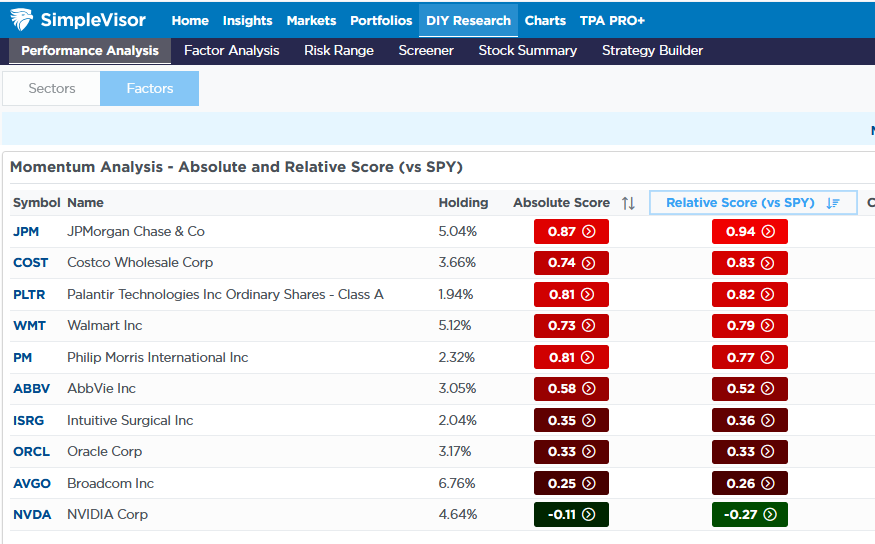
Task: Open NVDA absolute score -0.11 badge
Action: (571, 515)
